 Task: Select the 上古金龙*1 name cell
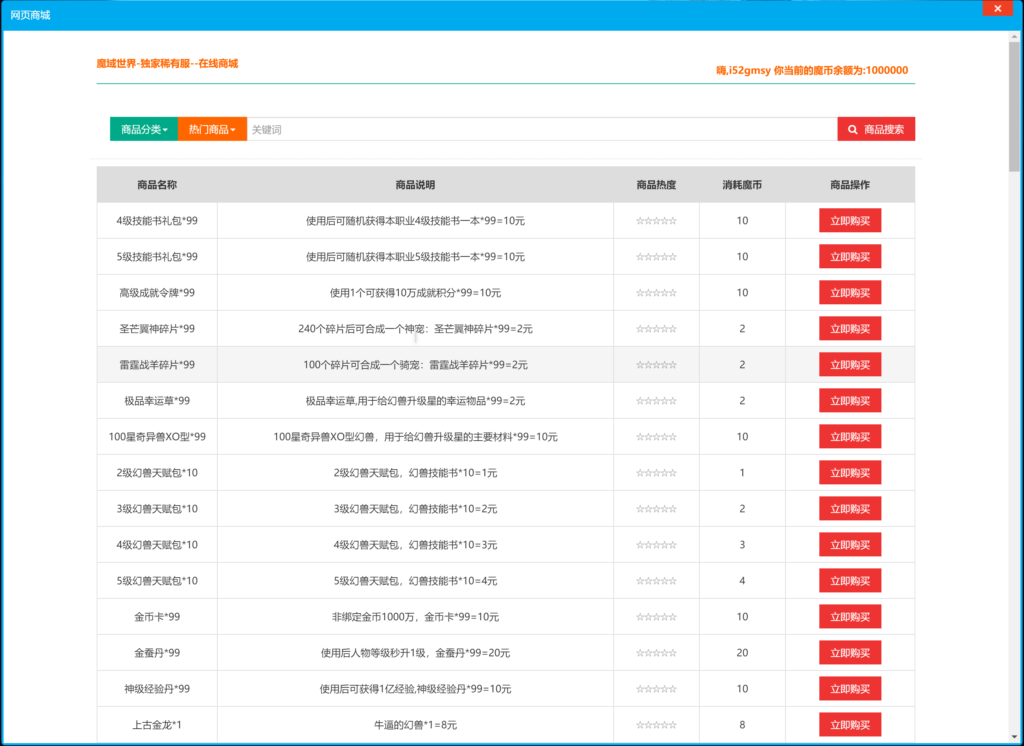(157, 724)
